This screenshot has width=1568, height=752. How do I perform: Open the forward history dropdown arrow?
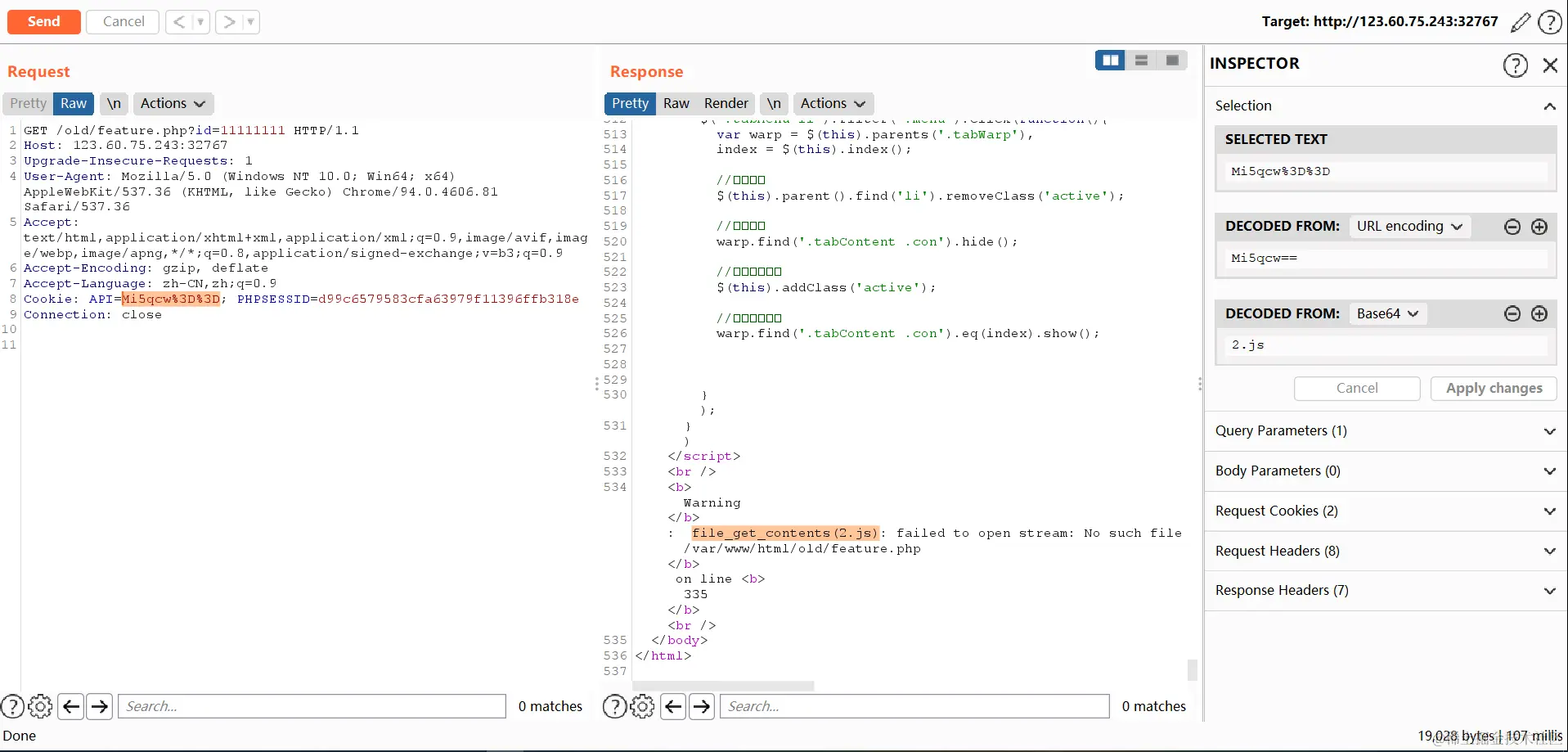[x=250, y=22]
